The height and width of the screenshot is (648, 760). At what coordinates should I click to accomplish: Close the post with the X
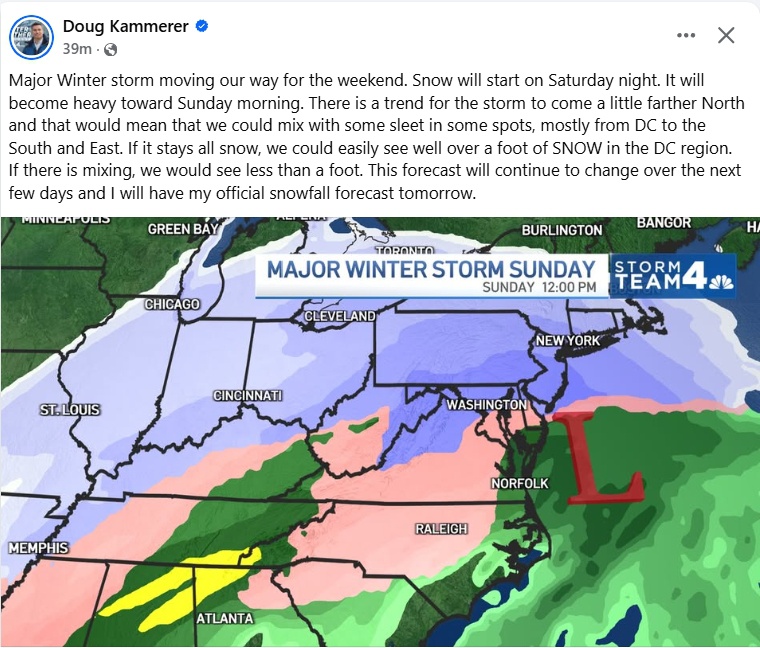727,35
